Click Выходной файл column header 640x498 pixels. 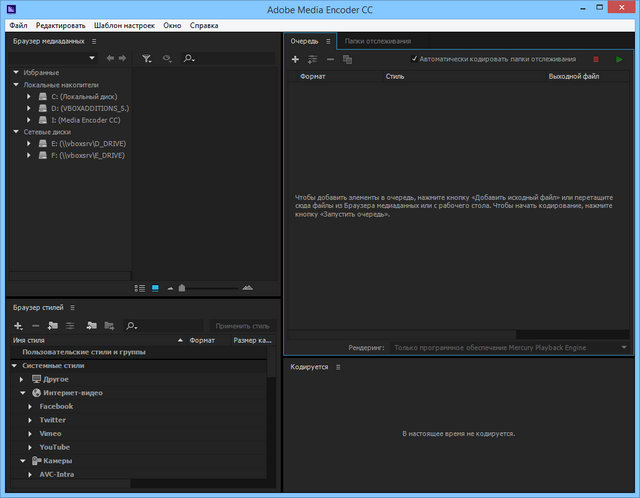[x=574, y=76]
